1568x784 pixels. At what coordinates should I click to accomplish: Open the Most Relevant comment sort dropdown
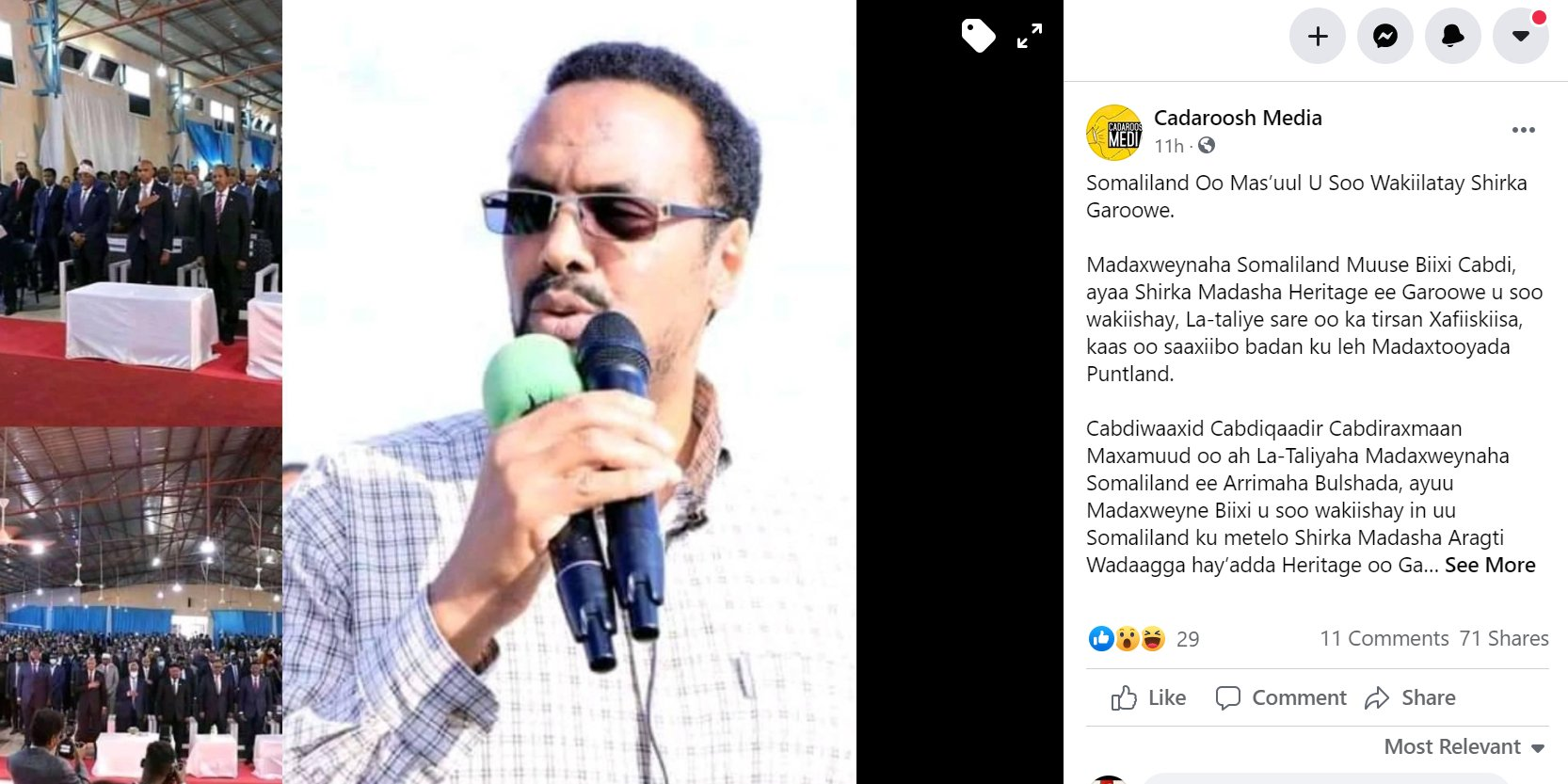click(x=1464, y=746)
